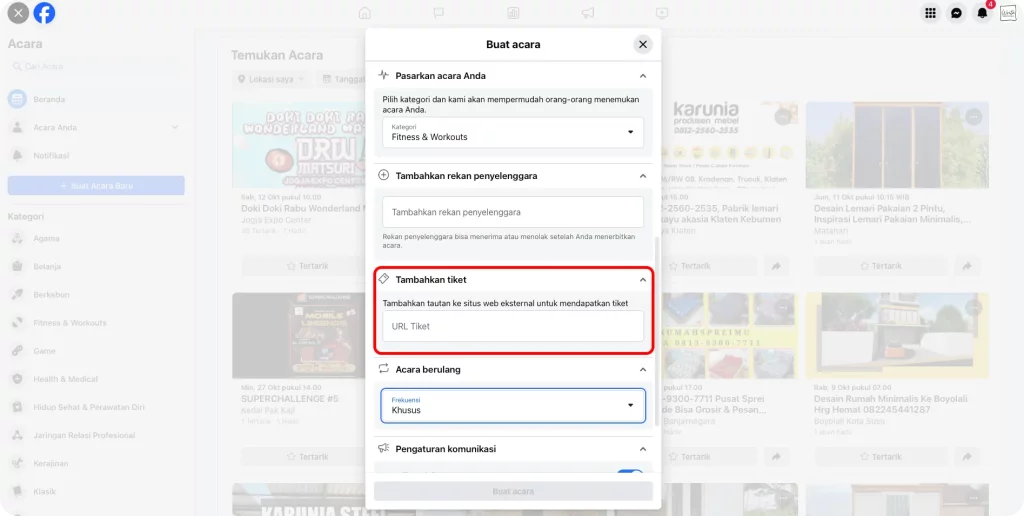This screenshot has height=516, width=1024.
Task: Open the notifications bell icon
Action: pyautogui.click(x=982, y=13)
